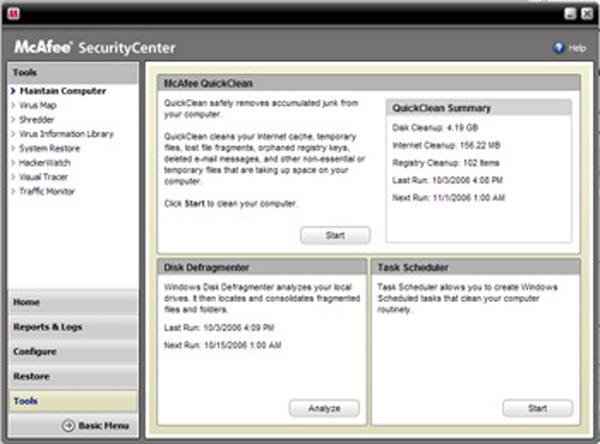This screenshot has height=444, width=600.
Task: Open Reports & Logs section
Action: pyautogui.click(x=73, y=327)
